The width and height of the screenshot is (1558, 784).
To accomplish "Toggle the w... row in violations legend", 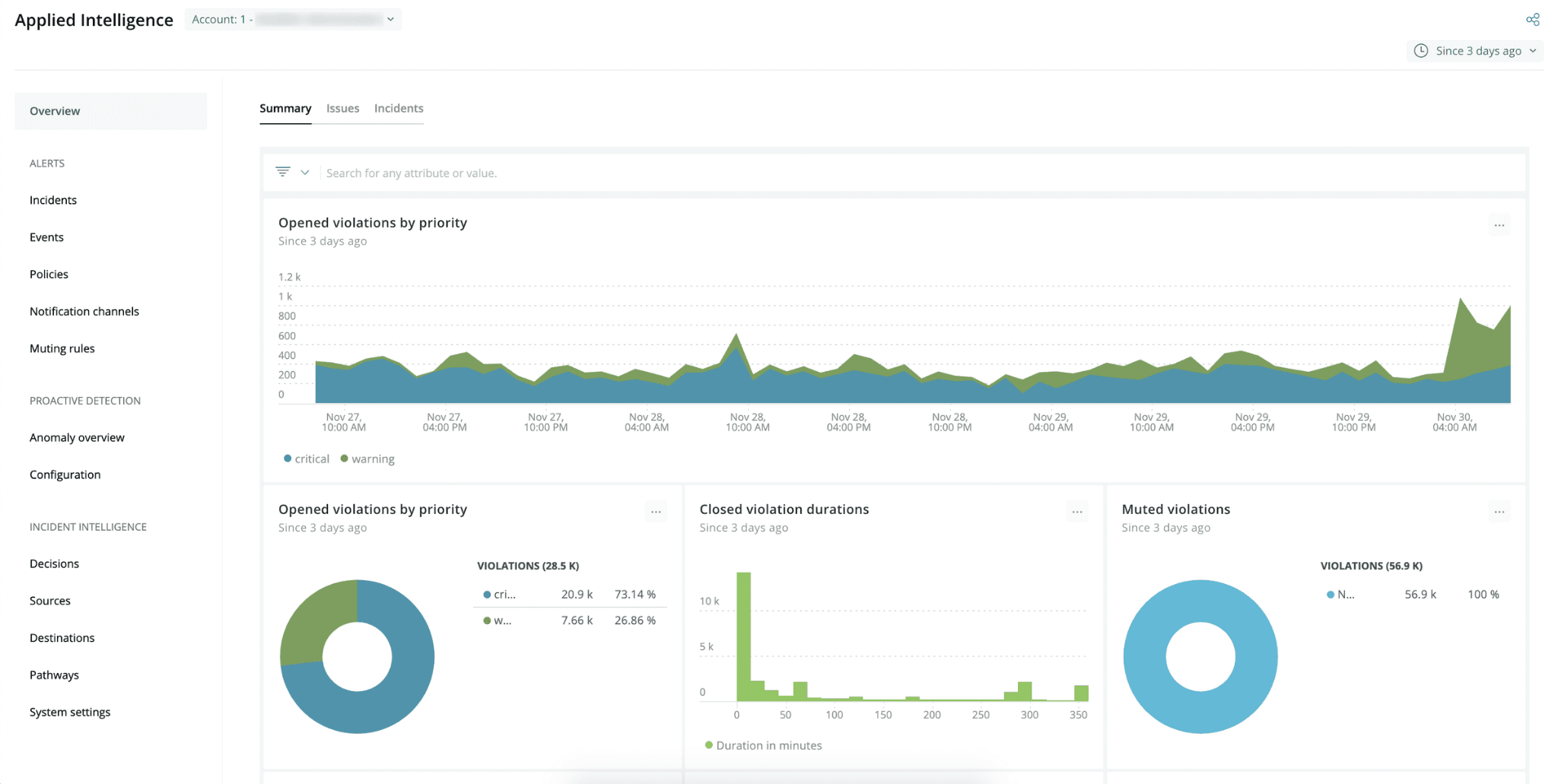I will (570, 620).
